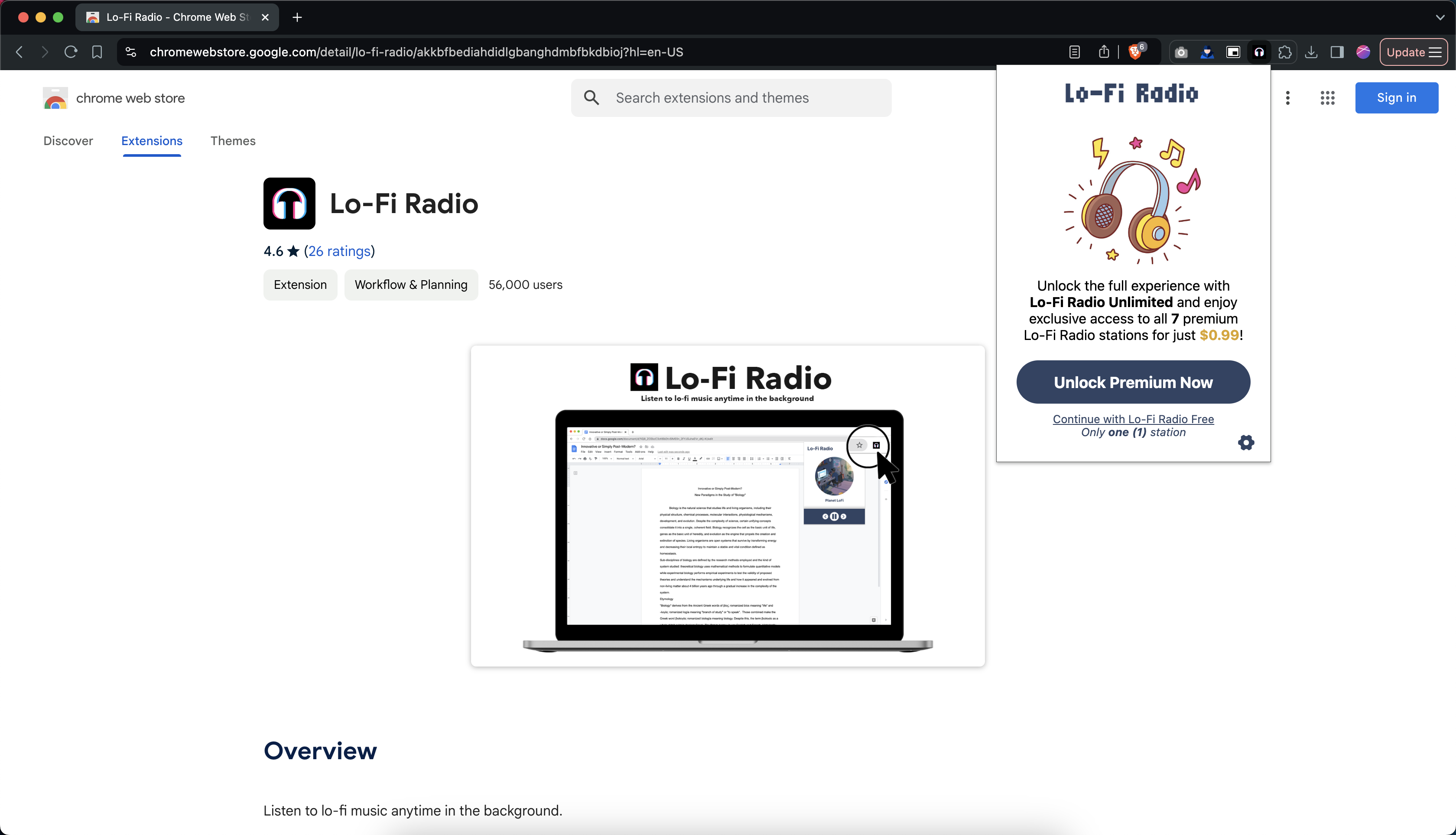Go back to the previous page
1456x835 pixels.
(19, 52)
